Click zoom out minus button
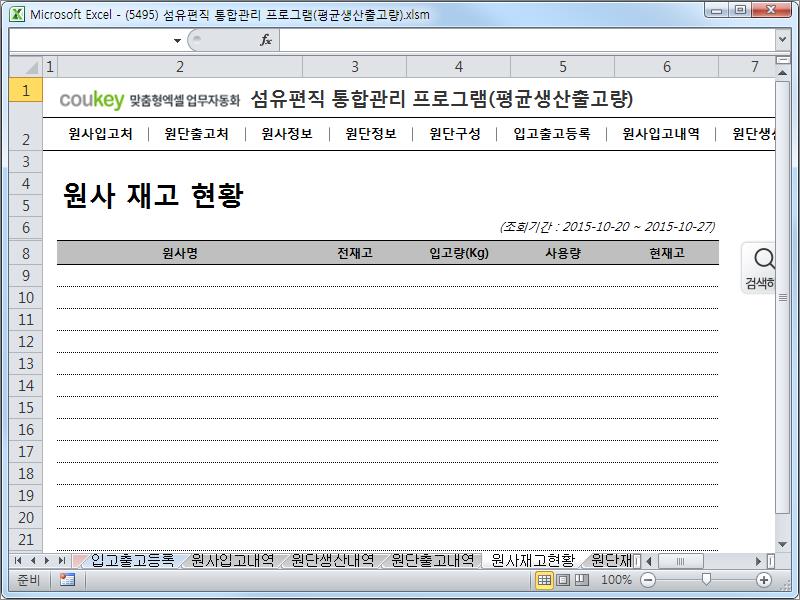The image size is (800, 600). [647, 580]
